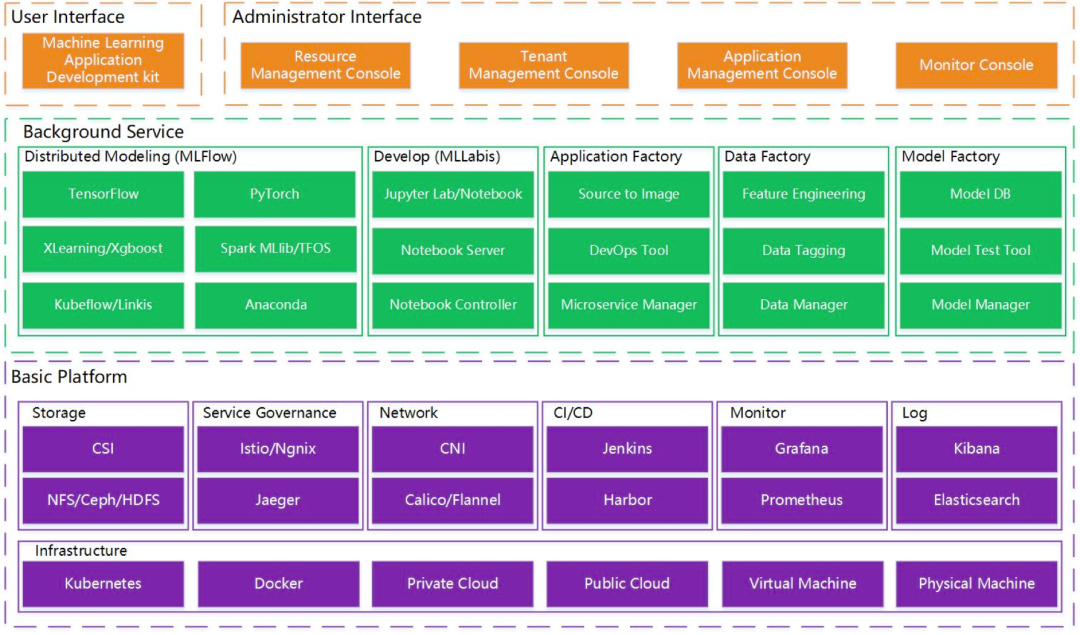Click the Application Factory label
Viewport: 1080px width, 635px height.
(x=616, y=156)
